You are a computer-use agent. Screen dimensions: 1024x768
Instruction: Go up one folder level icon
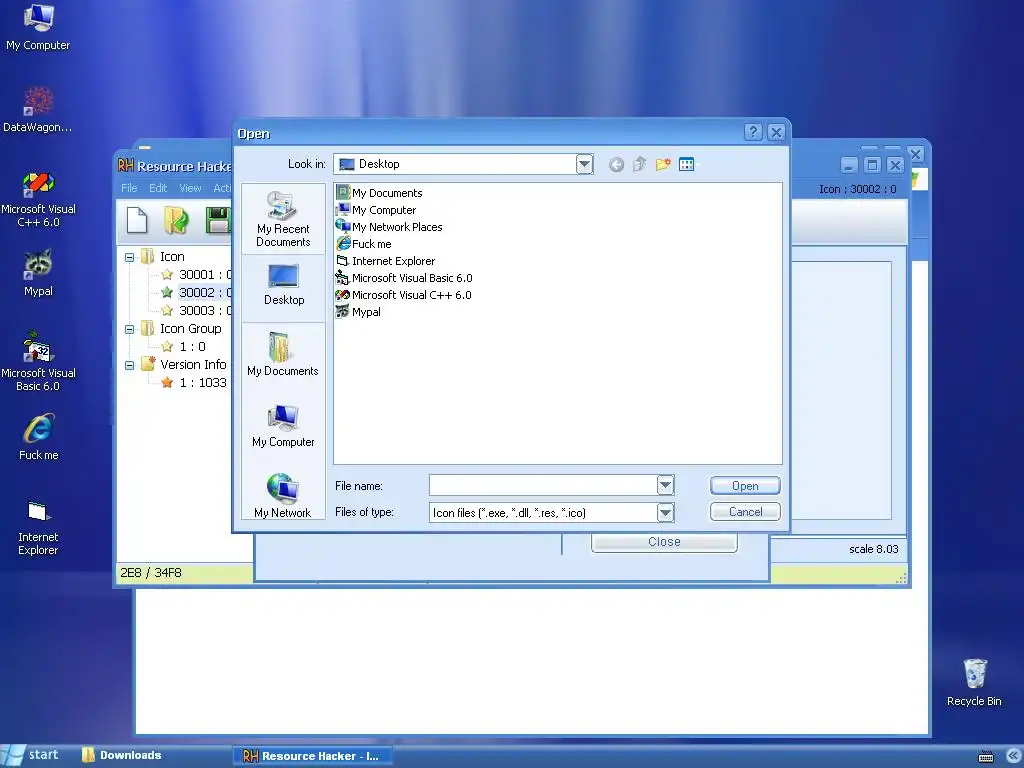point(639,165)
